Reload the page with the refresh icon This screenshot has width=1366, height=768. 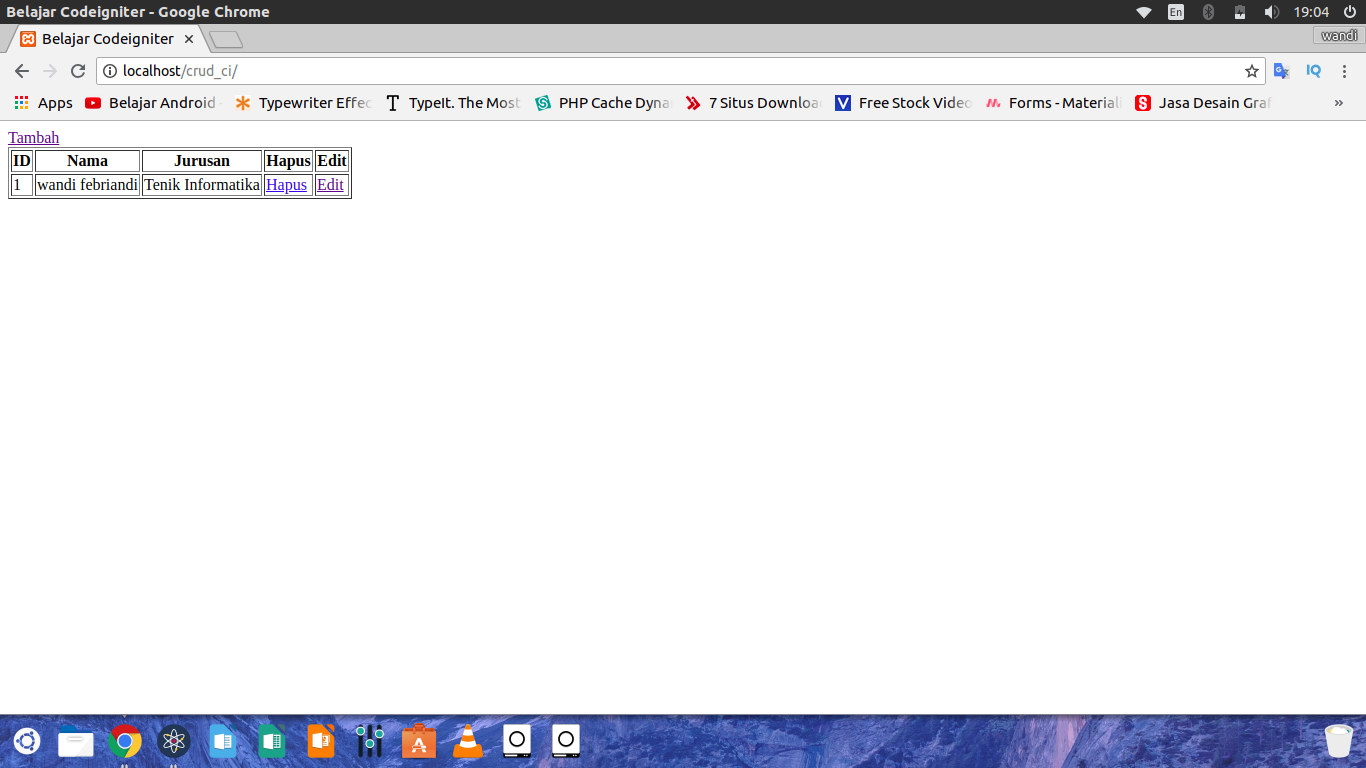tap(78, 71)
